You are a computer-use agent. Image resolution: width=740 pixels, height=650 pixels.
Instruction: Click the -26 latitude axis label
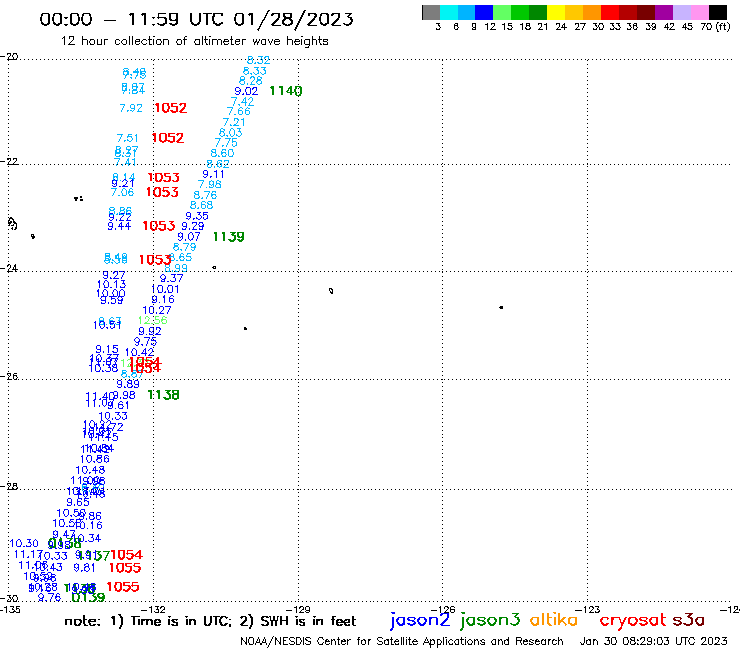coord(9,377)
